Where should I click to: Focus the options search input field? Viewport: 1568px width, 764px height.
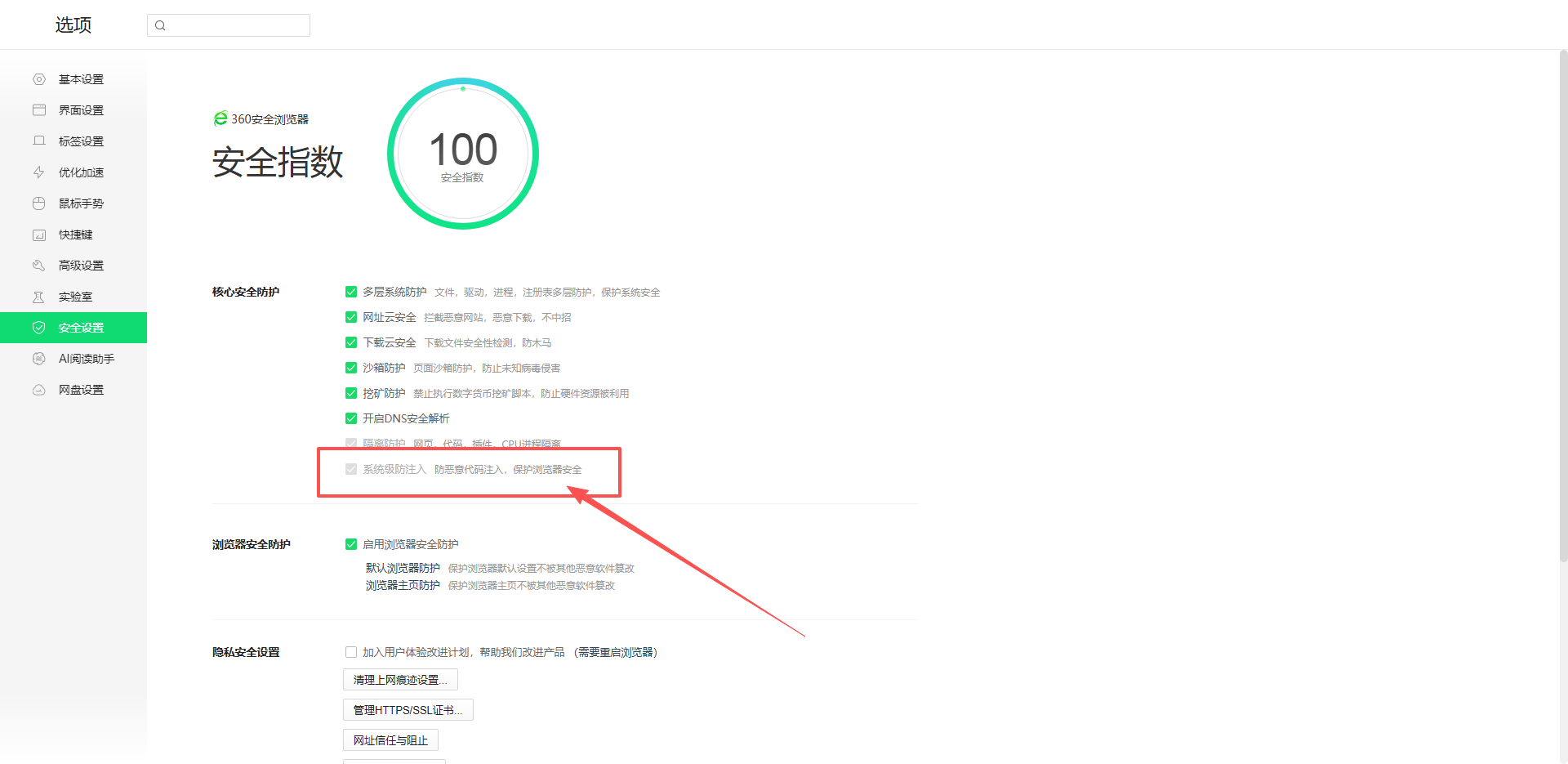click(229, 25)
